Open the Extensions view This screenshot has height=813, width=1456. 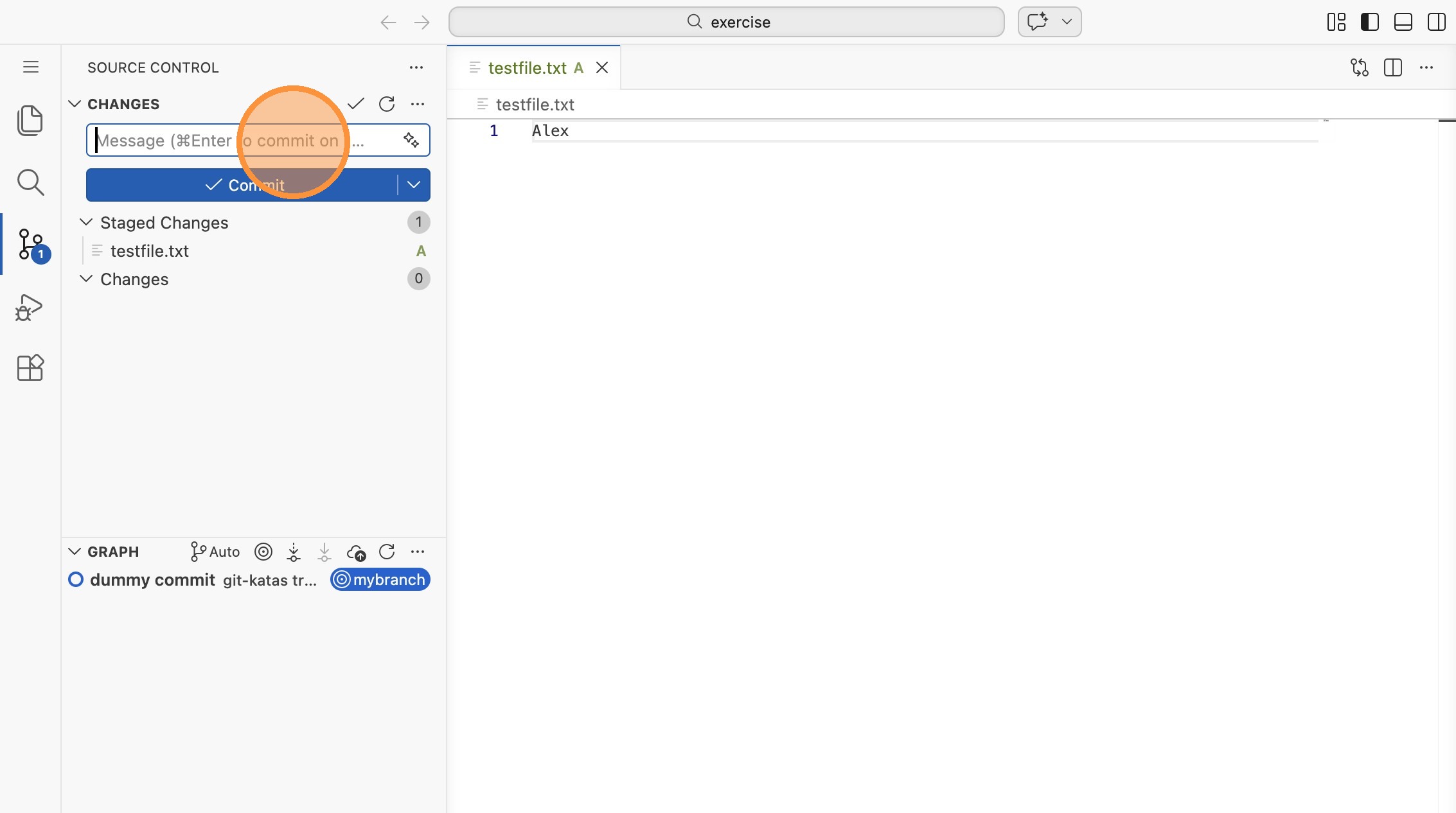[30, 368]
